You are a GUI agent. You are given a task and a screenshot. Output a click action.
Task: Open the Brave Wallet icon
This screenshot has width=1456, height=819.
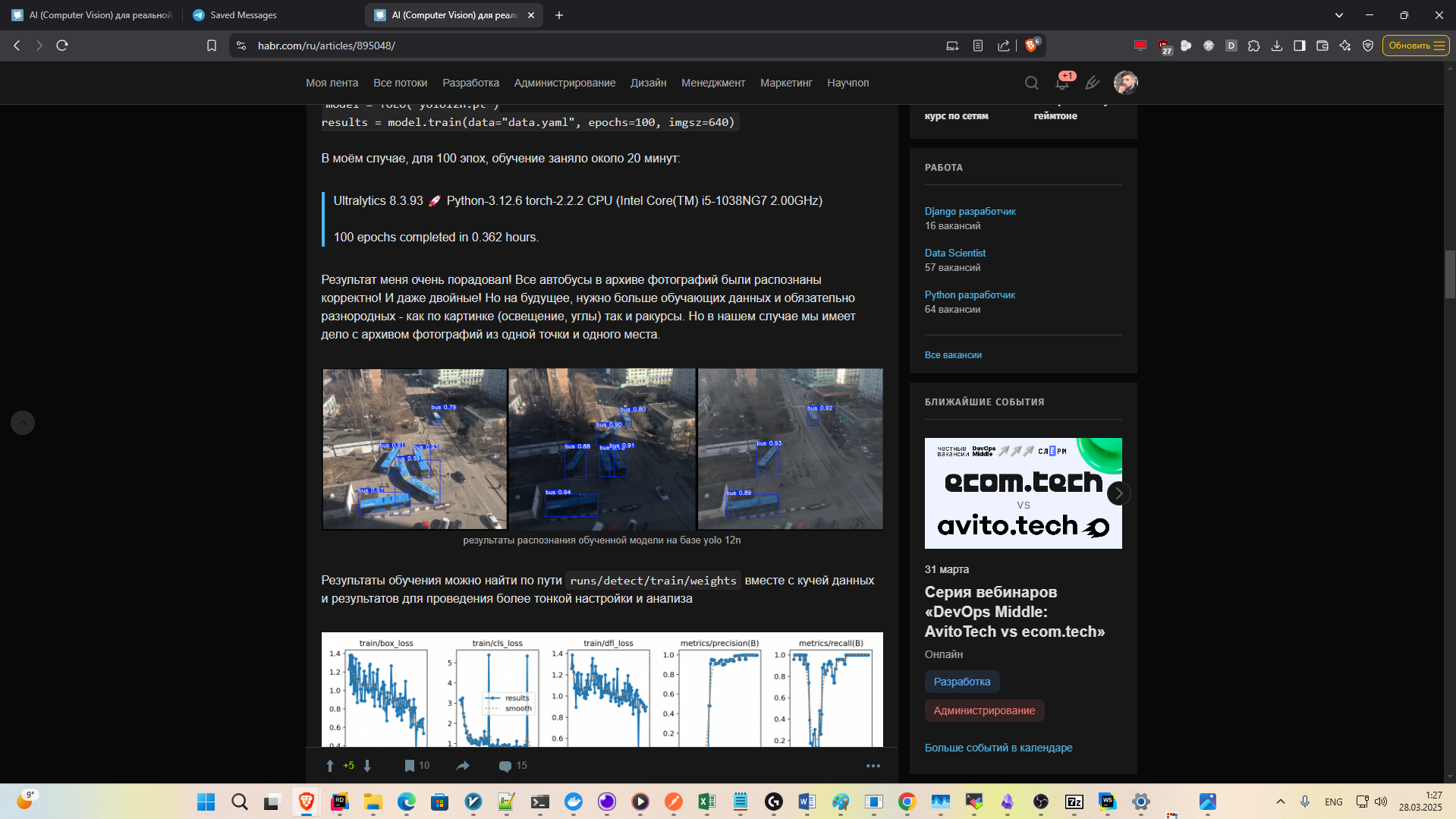point(1322,46)
